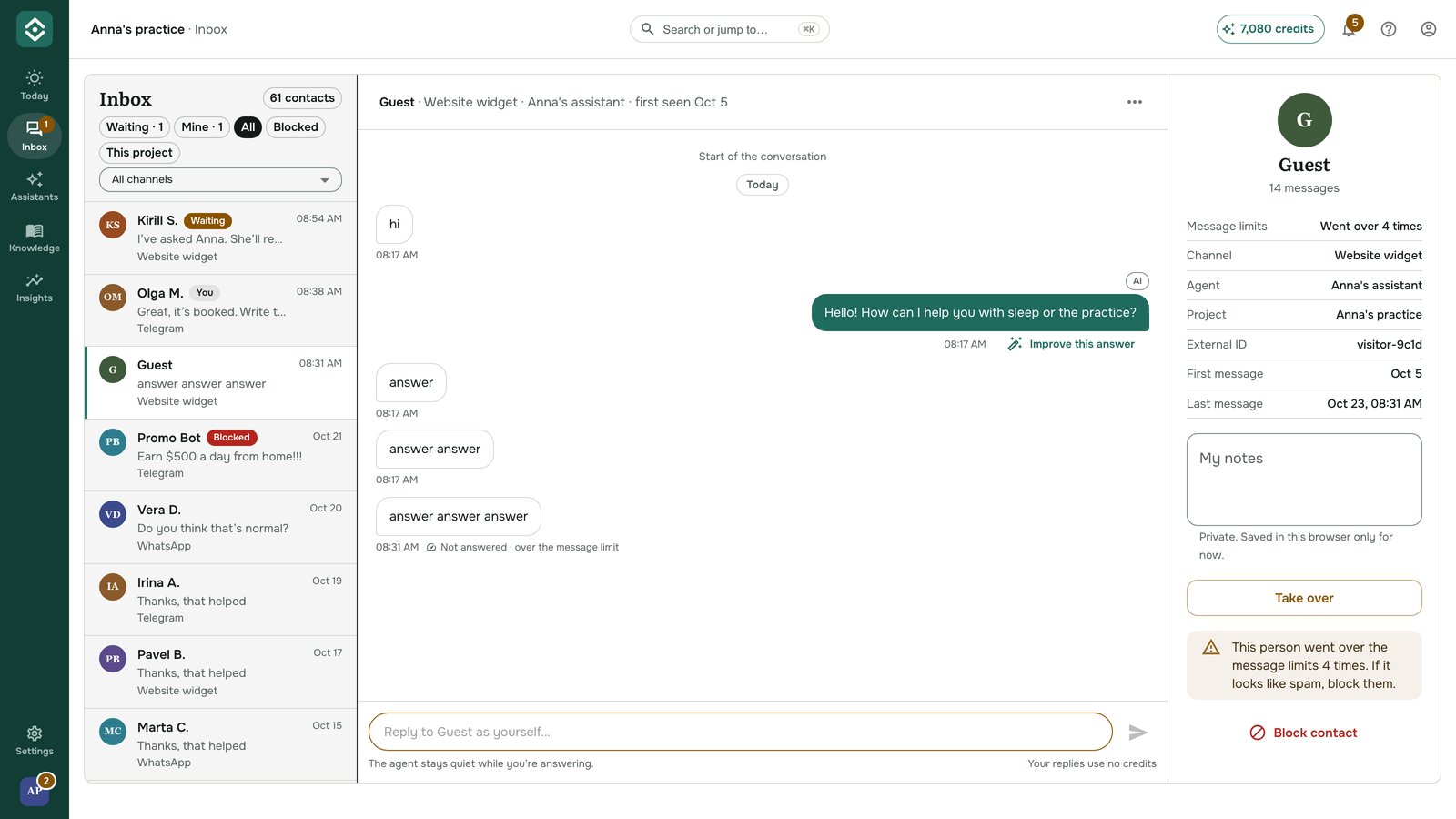This screenshot has width=1456, height=819.
Task: Click Improve this answer
Action: (1071, 344)
